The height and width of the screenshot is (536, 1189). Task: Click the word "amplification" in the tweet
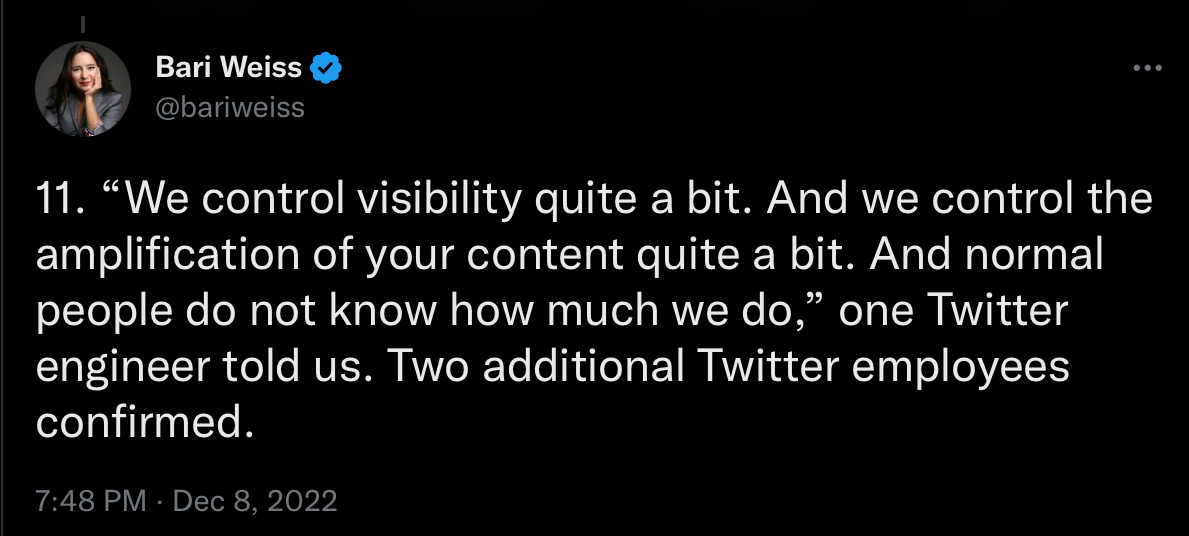coord(157,256)
